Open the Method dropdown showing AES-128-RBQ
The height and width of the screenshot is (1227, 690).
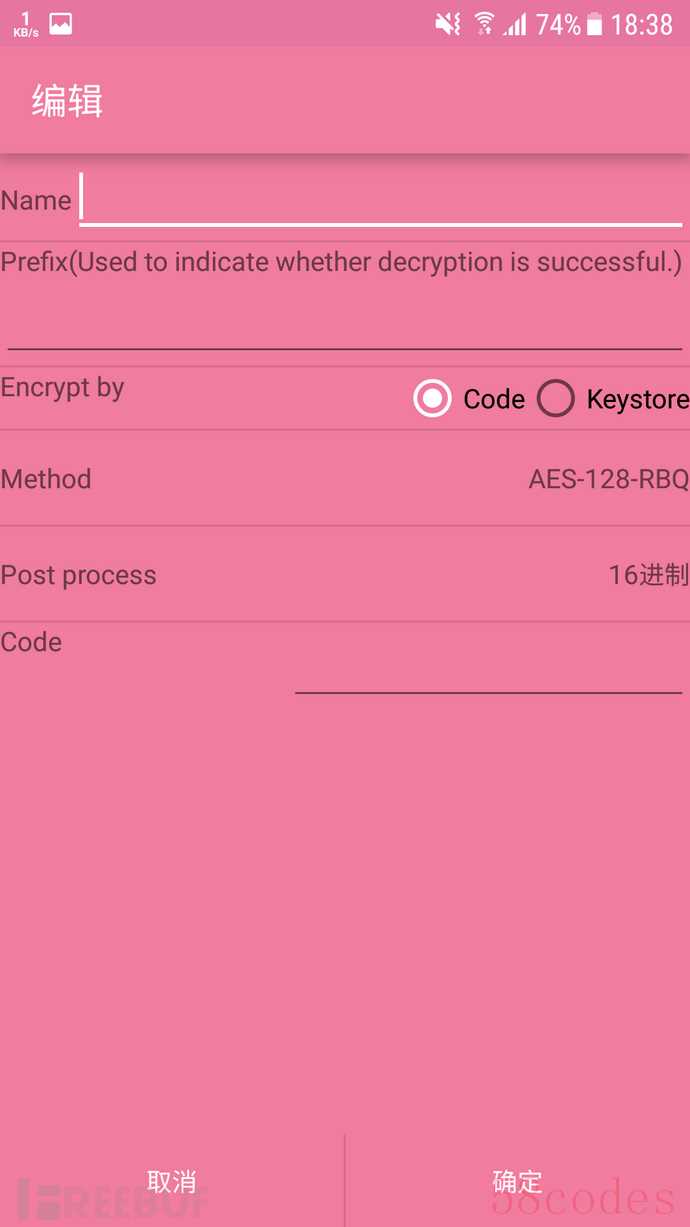click(x=609, y=479)
